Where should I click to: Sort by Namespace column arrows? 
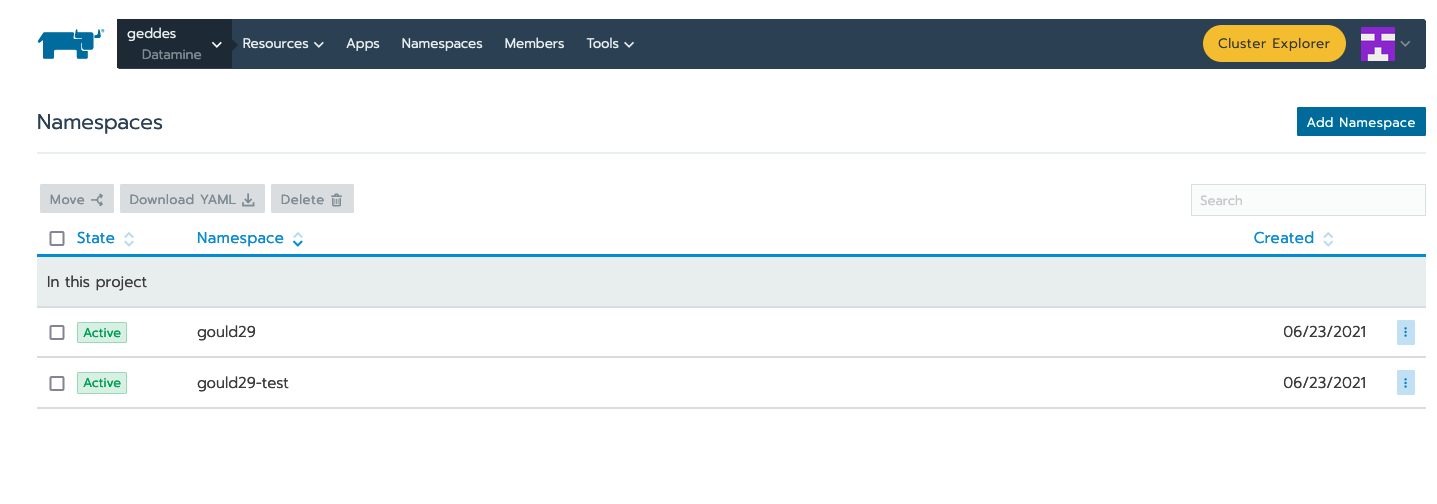[298, 239]
